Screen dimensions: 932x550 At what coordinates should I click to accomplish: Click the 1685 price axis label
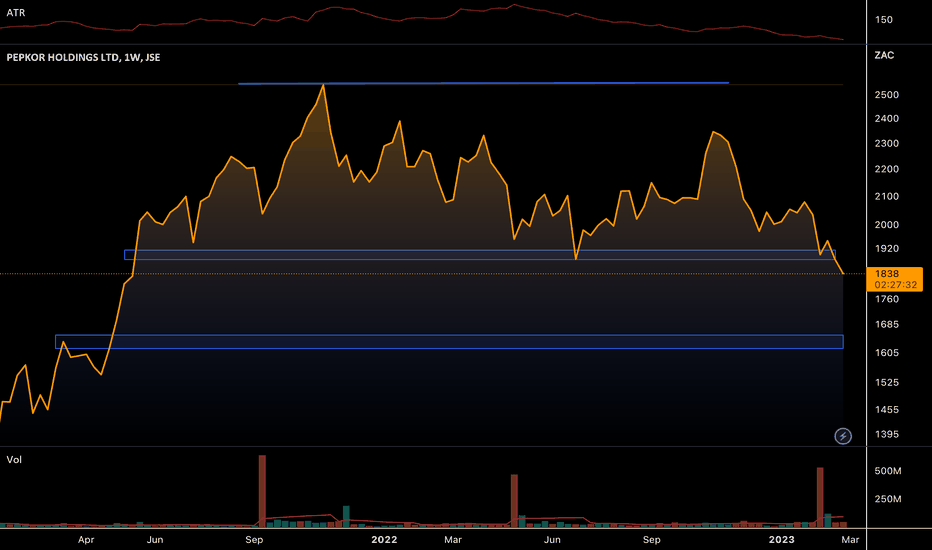pos(887,325)
